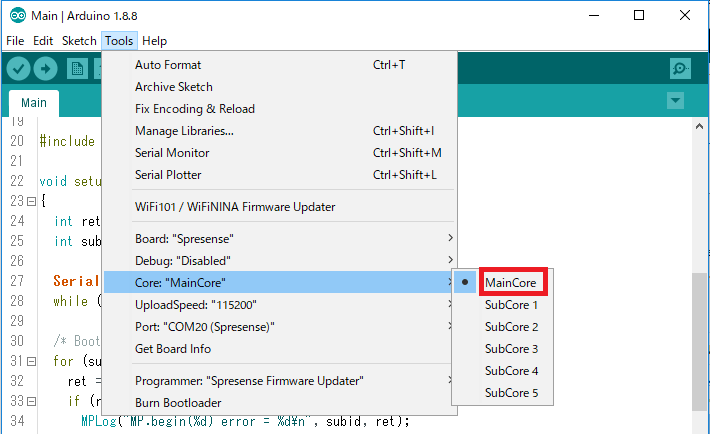710x434 pixels.
Task: Choose Manage Libraries from Tools menu
Action: tap(184, 131)
